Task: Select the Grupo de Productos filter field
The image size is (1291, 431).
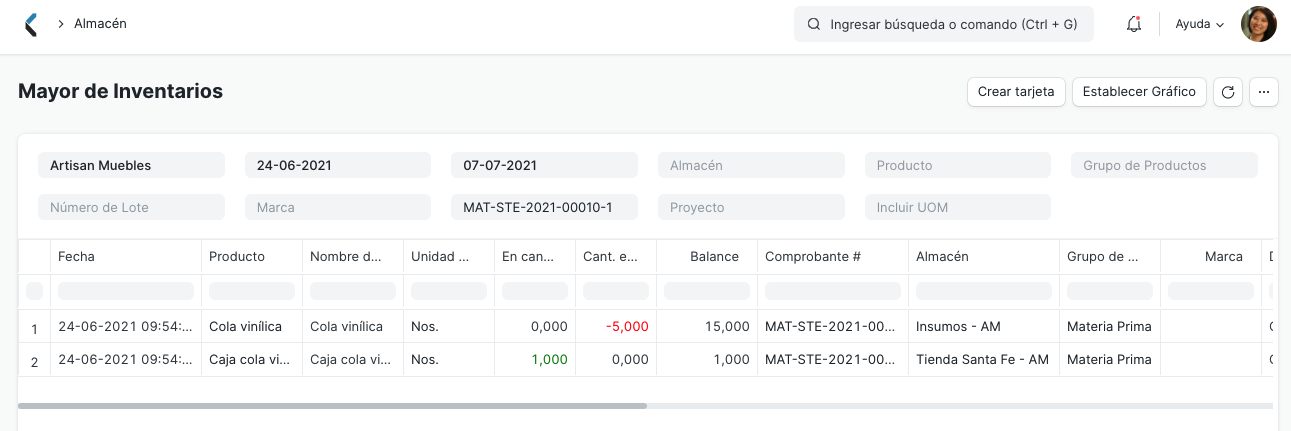Action: tap(1164, 165)
